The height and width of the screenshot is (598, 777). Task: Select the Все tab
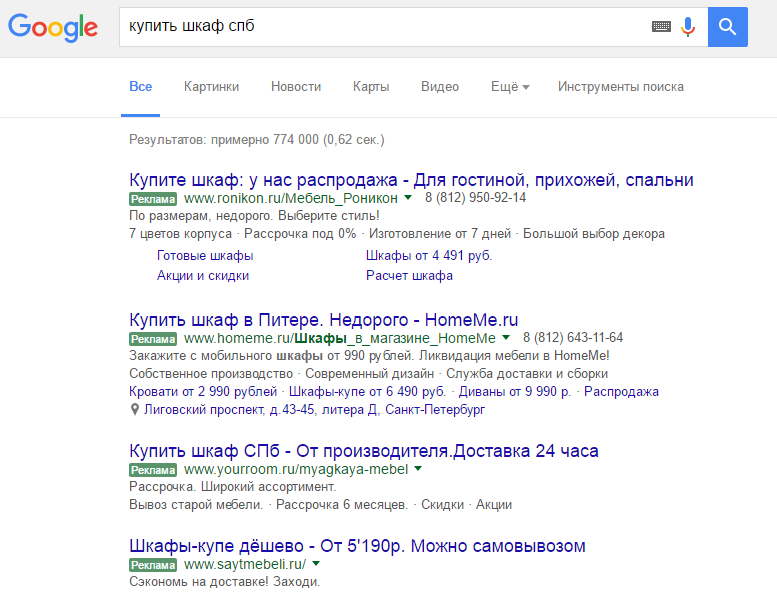(141, 87)
